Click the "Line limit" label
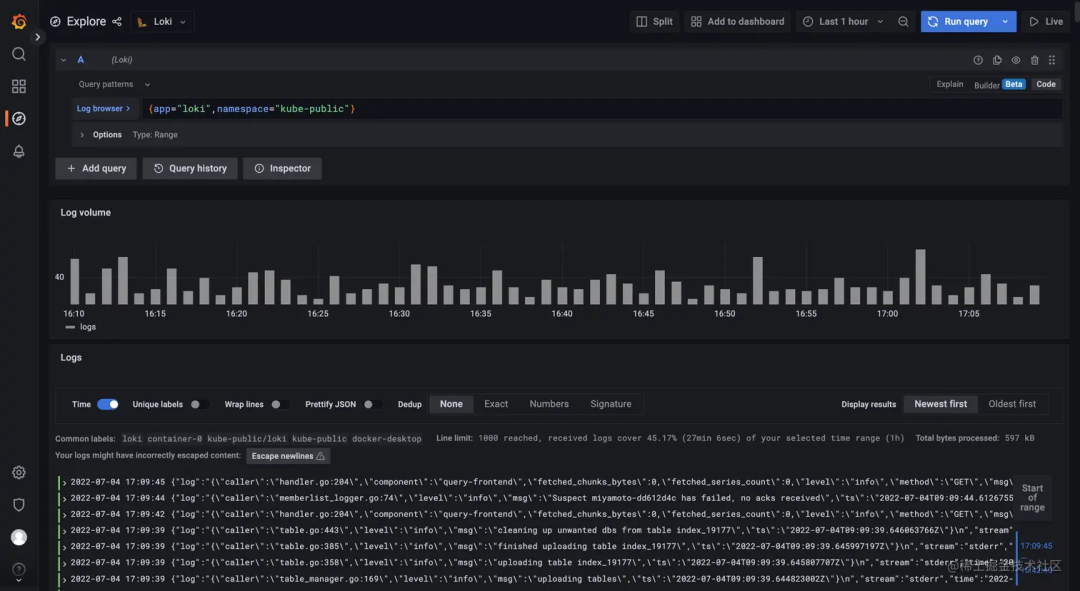The width and height of the screenshot is (1080, 591). (455, 438)
